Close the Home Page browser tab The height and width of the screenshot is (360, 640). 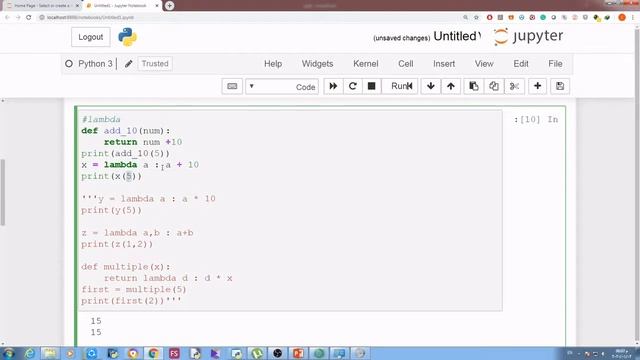point(77,6)
